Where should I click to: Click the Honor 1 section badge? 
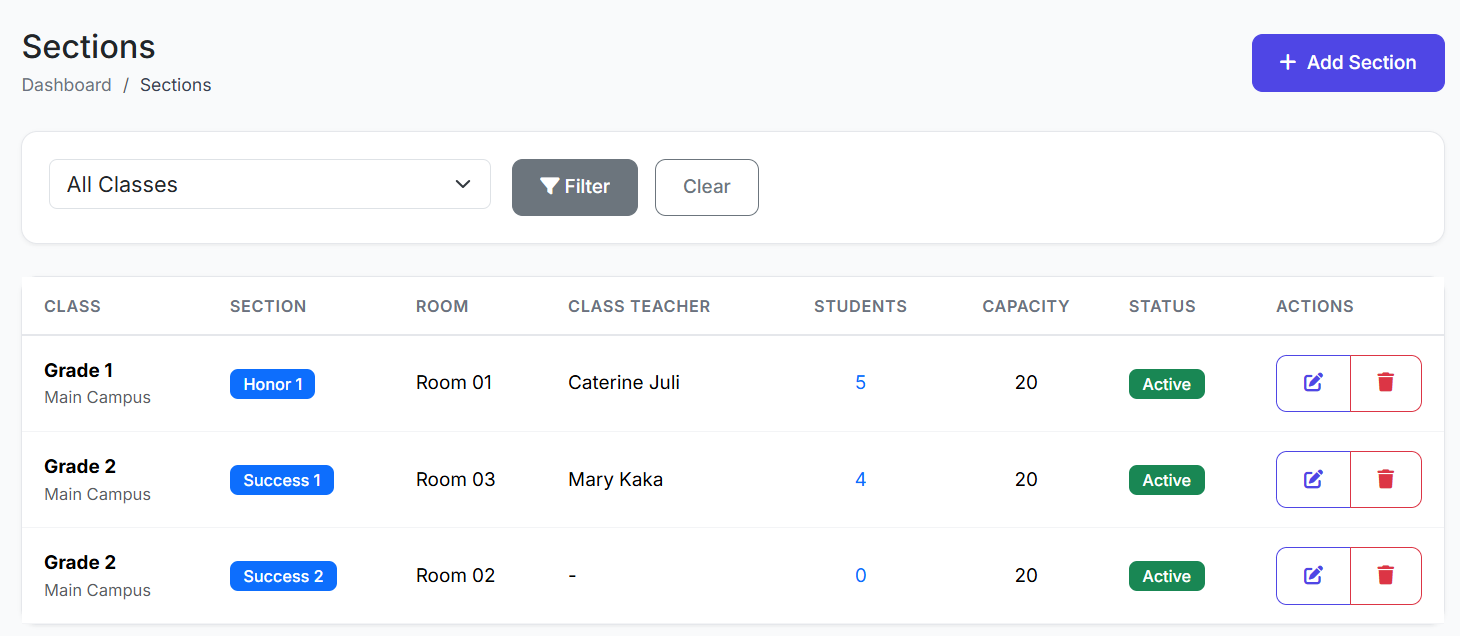[x=272, y=384]
